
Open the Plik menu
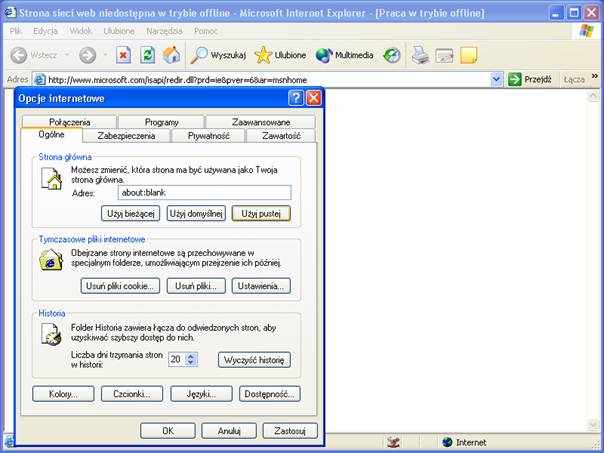click(16, 31)
